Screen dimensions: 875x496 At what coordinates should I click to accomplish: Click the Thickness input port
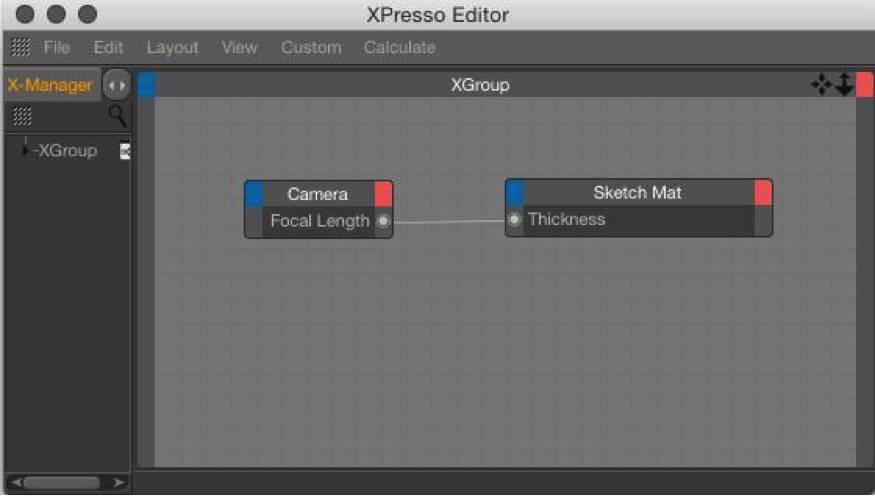515,219
